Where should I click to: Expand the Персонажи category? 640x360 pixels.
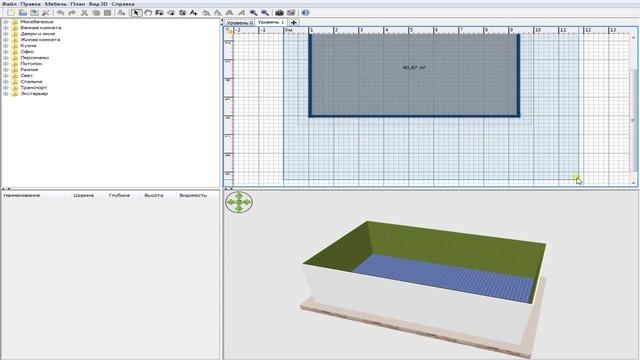coord(6,58)
